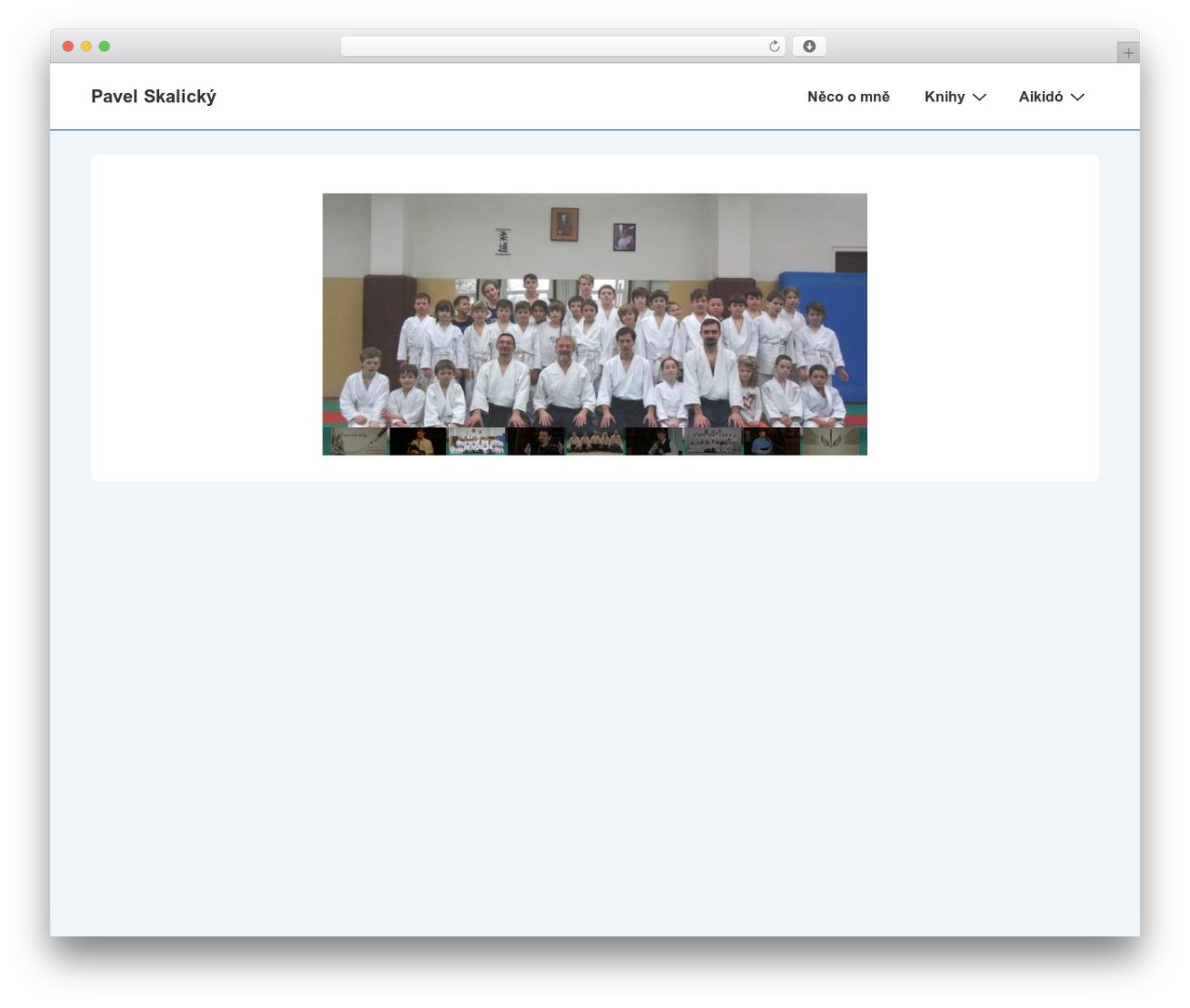The width and height of the screenshot is (1190, 1008).
Task: Select the pen and handwriting thumbnail
Action: [359, 441]
